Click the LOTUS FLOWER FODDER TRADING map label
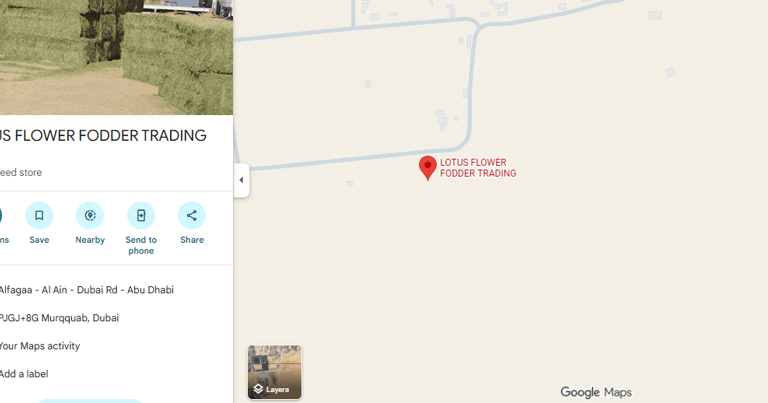This screenshot has height=403, width=768. 478,168
